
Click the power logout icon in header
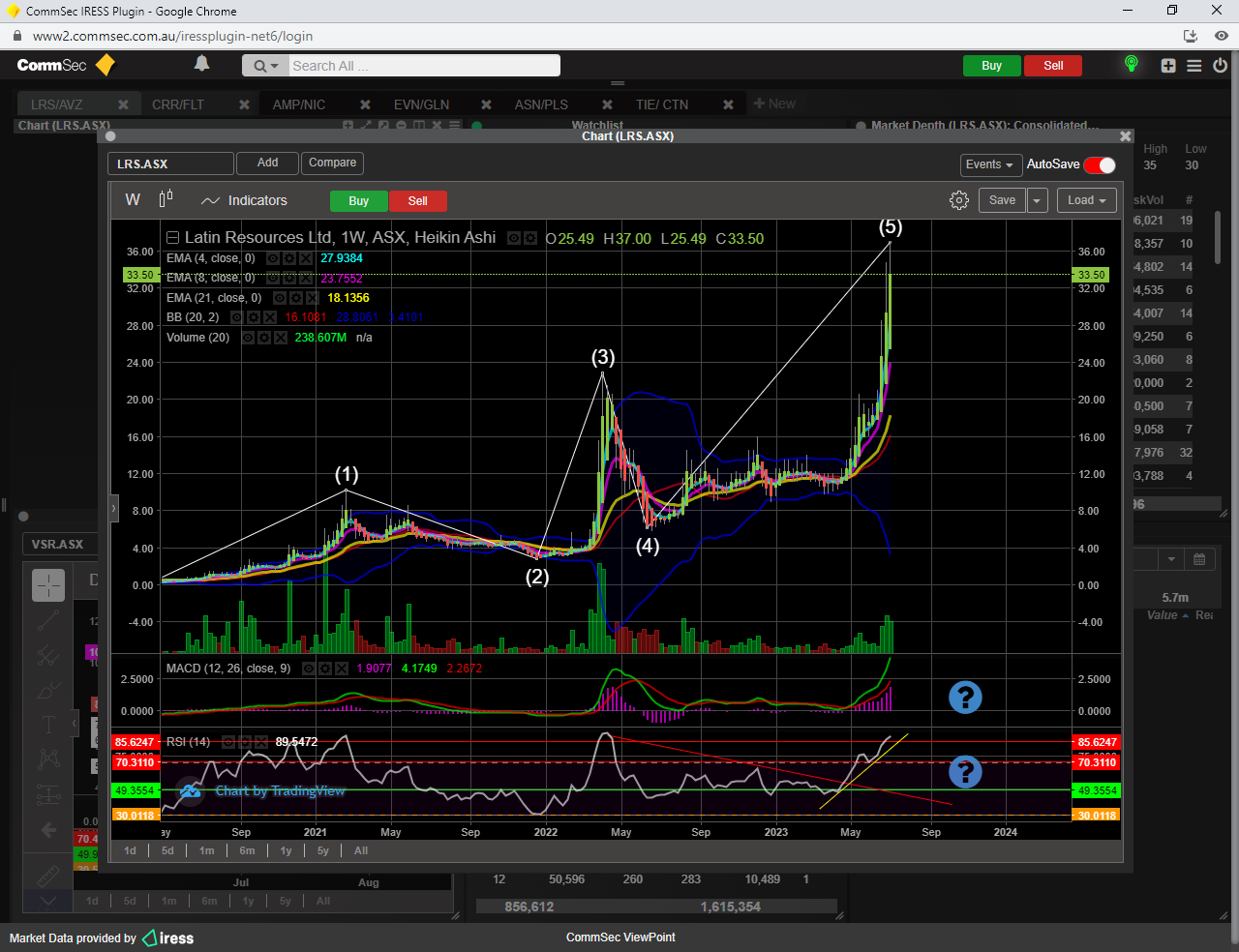click(x=1220, y=66)
